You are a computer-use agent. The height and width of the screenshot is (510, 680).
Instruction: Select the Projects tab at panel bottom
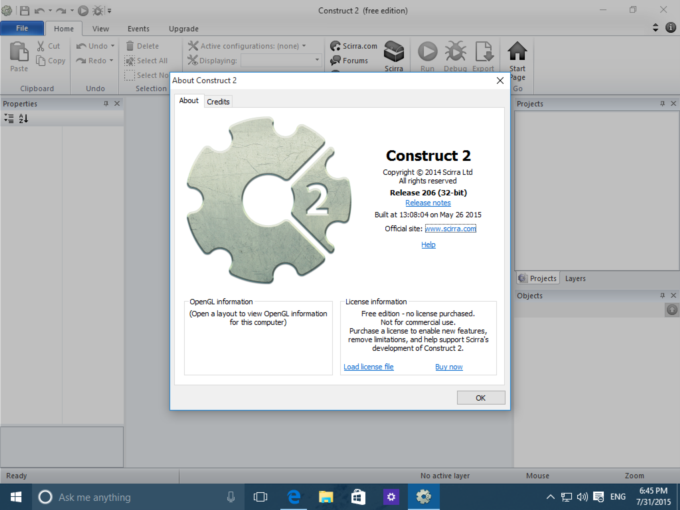[537, 278]
